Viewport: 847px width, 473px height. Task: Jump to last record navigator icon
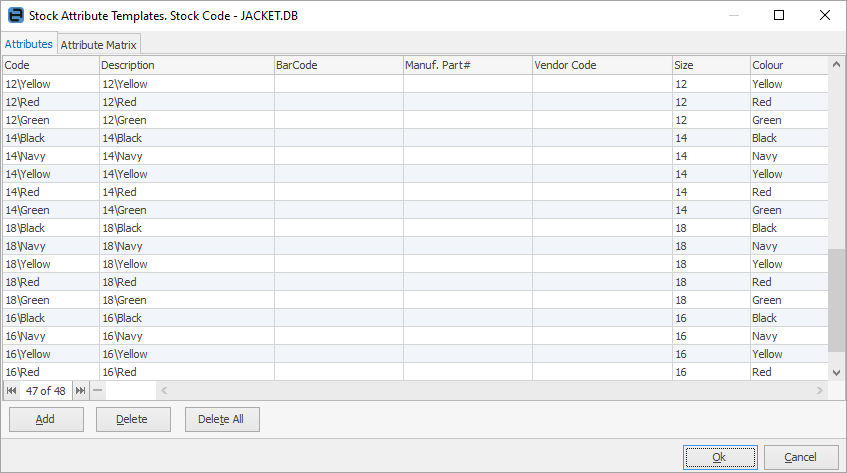[x=80, y=390]
